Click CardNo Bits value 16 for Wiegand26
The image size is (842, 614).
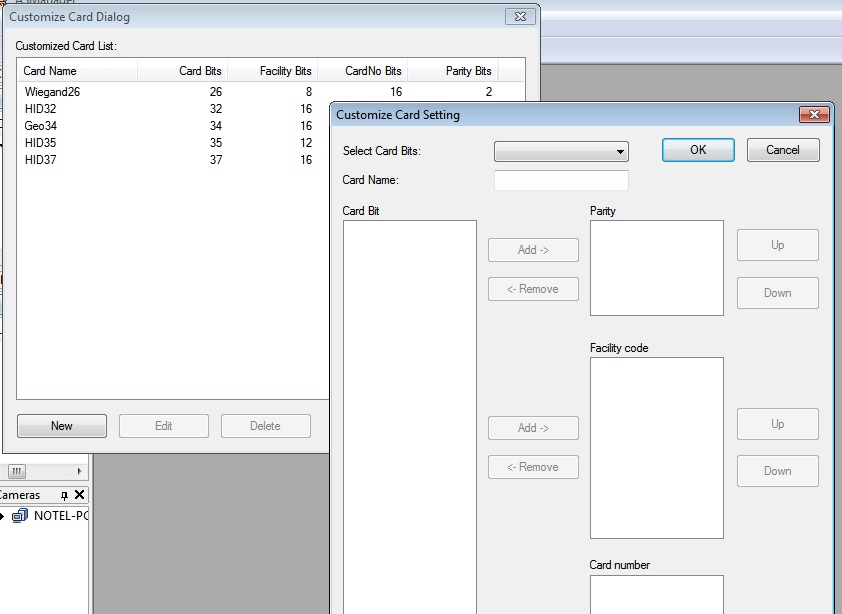396,92
